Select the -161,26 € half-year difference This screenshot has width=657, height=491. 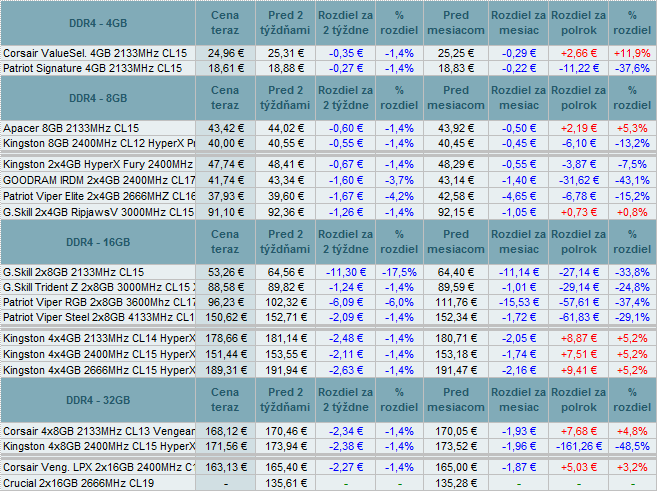tap(579, 446)
